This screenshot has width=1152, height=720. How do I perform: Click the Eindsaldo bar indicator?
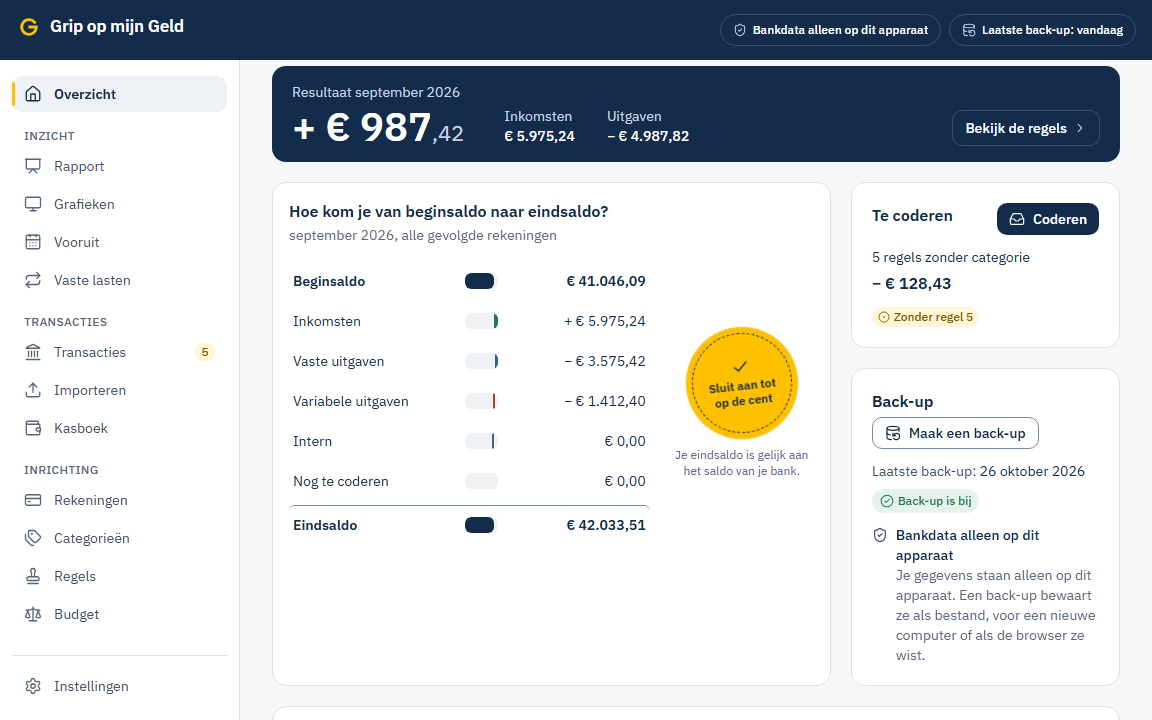(x=481, y=525)
